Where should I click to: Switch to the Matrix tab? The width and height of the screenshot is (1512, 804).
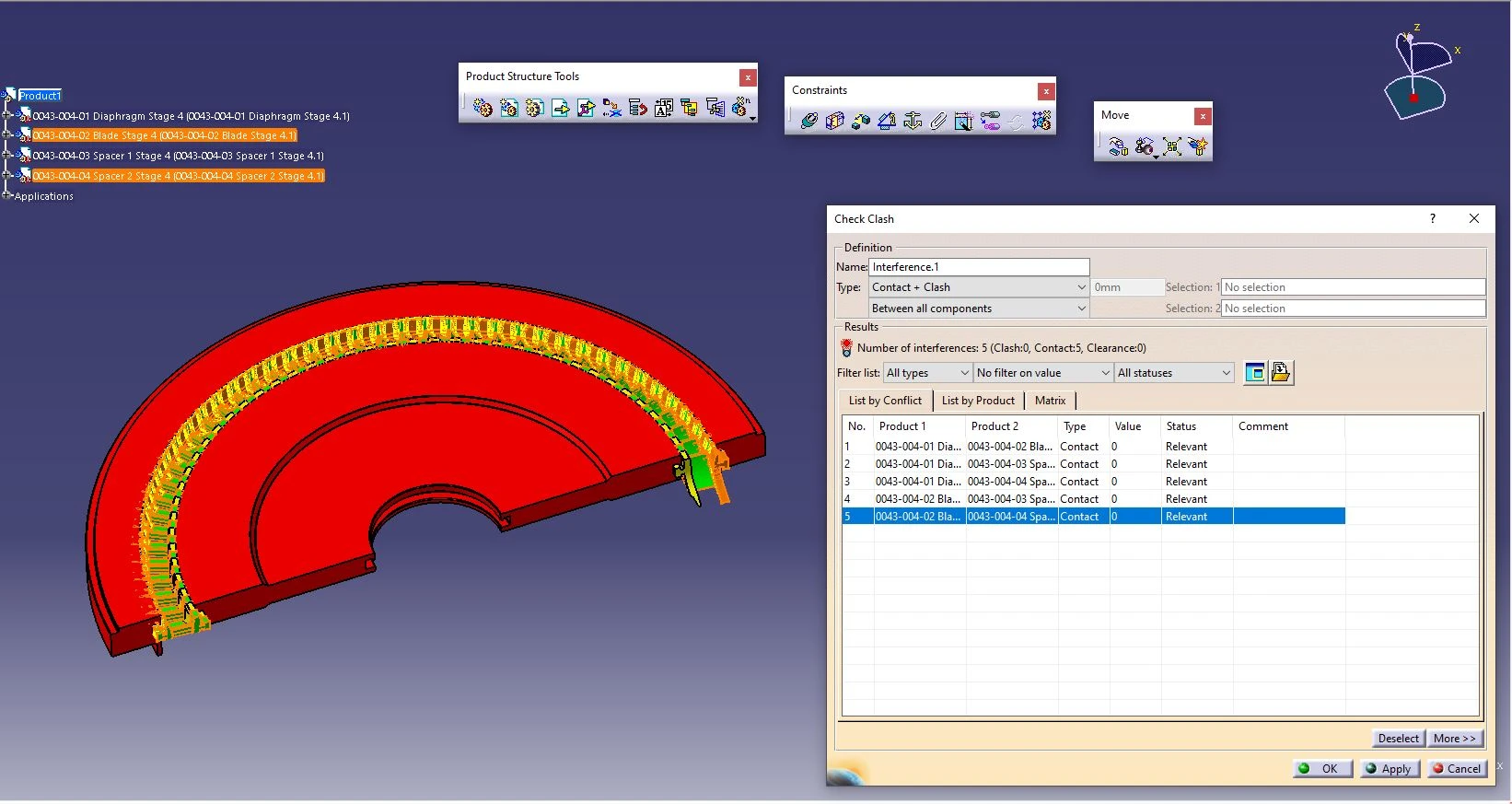(x=1049, y=401)
